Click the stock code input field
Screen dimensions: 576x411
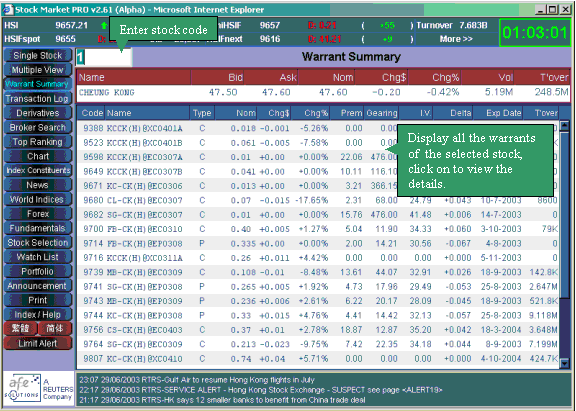[104, 57]
